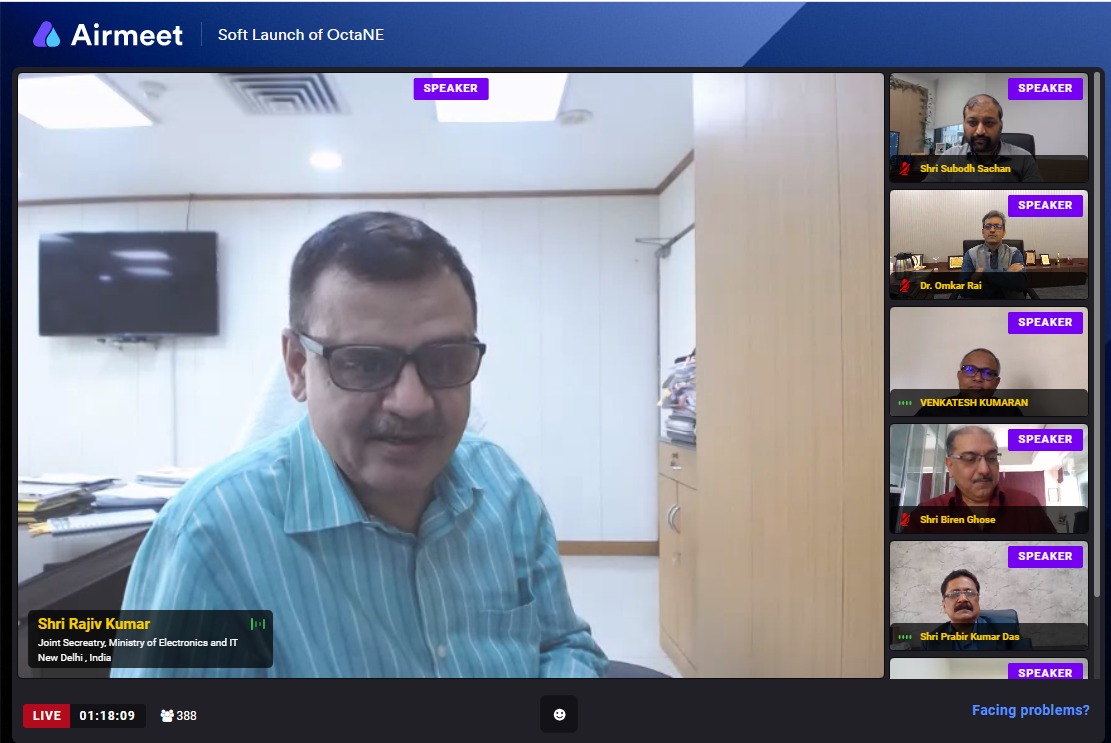Click the speakers list vertical scrollbar
This screenshot has width=1111, height=743.
coord(1098,333)
